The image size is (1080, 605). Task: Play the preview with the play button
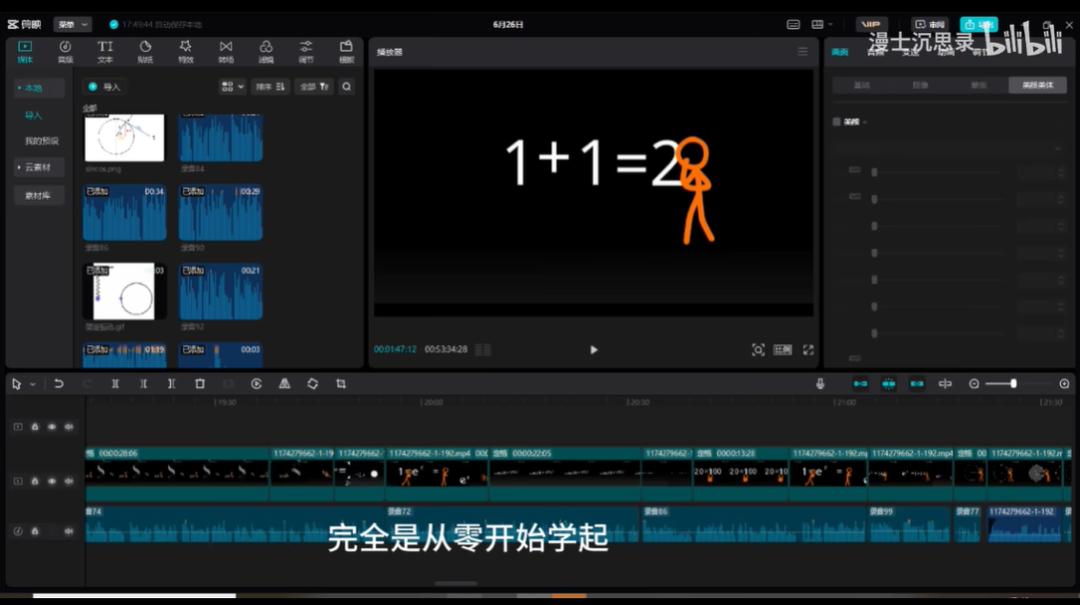(x=594, y=350)
